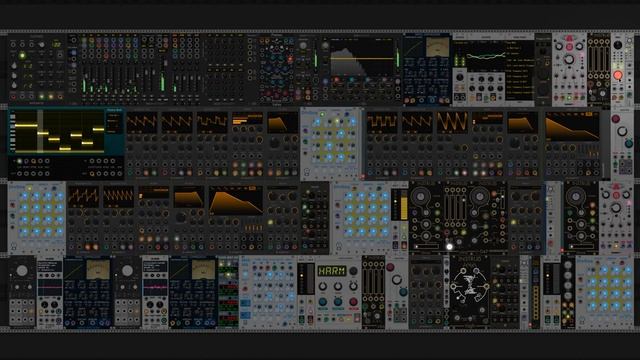
Task: Click the green and red LED grid strip in the bottom row
Action: click(x=228, y=292)
